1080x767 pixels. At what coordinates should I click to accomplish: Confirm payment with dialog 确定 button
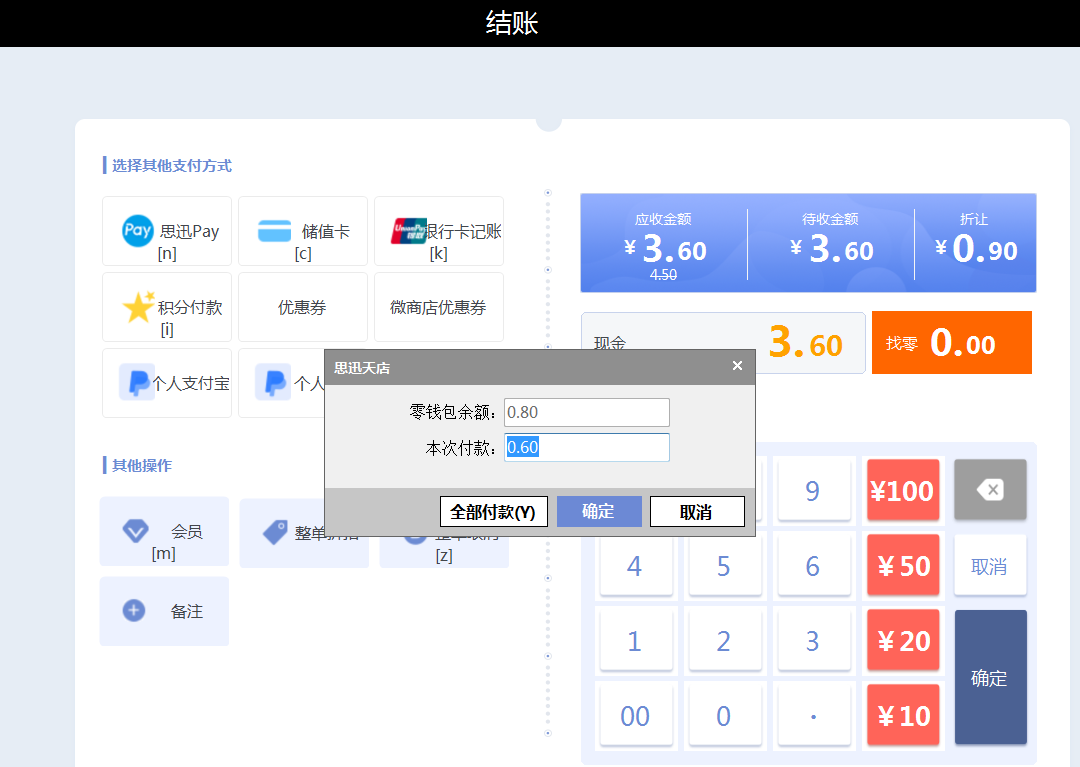point(598,512)
